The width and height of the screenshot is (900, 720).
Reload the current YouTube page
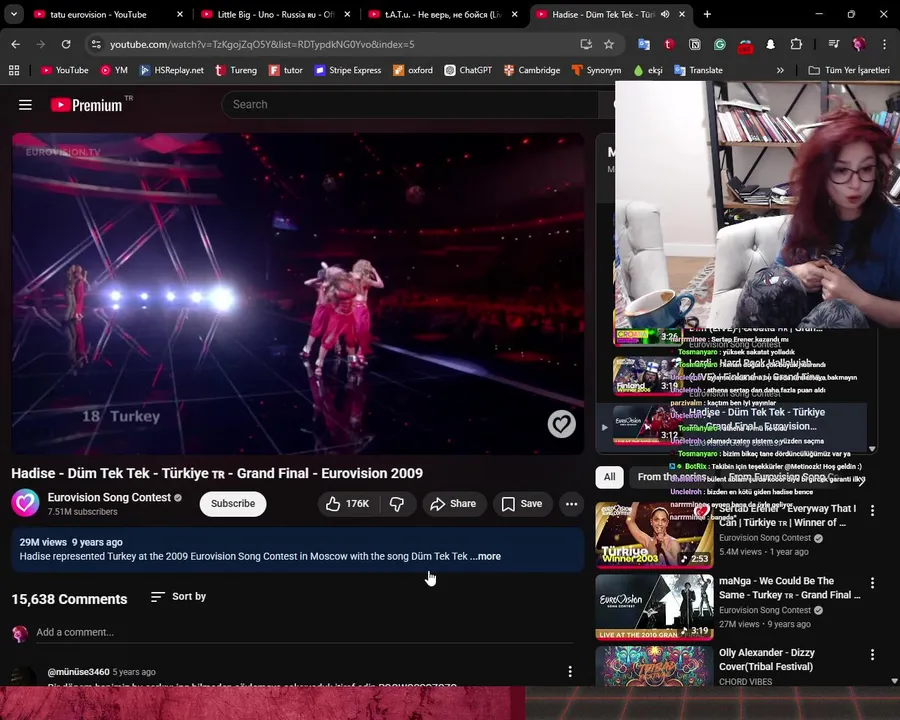point(66,44)
